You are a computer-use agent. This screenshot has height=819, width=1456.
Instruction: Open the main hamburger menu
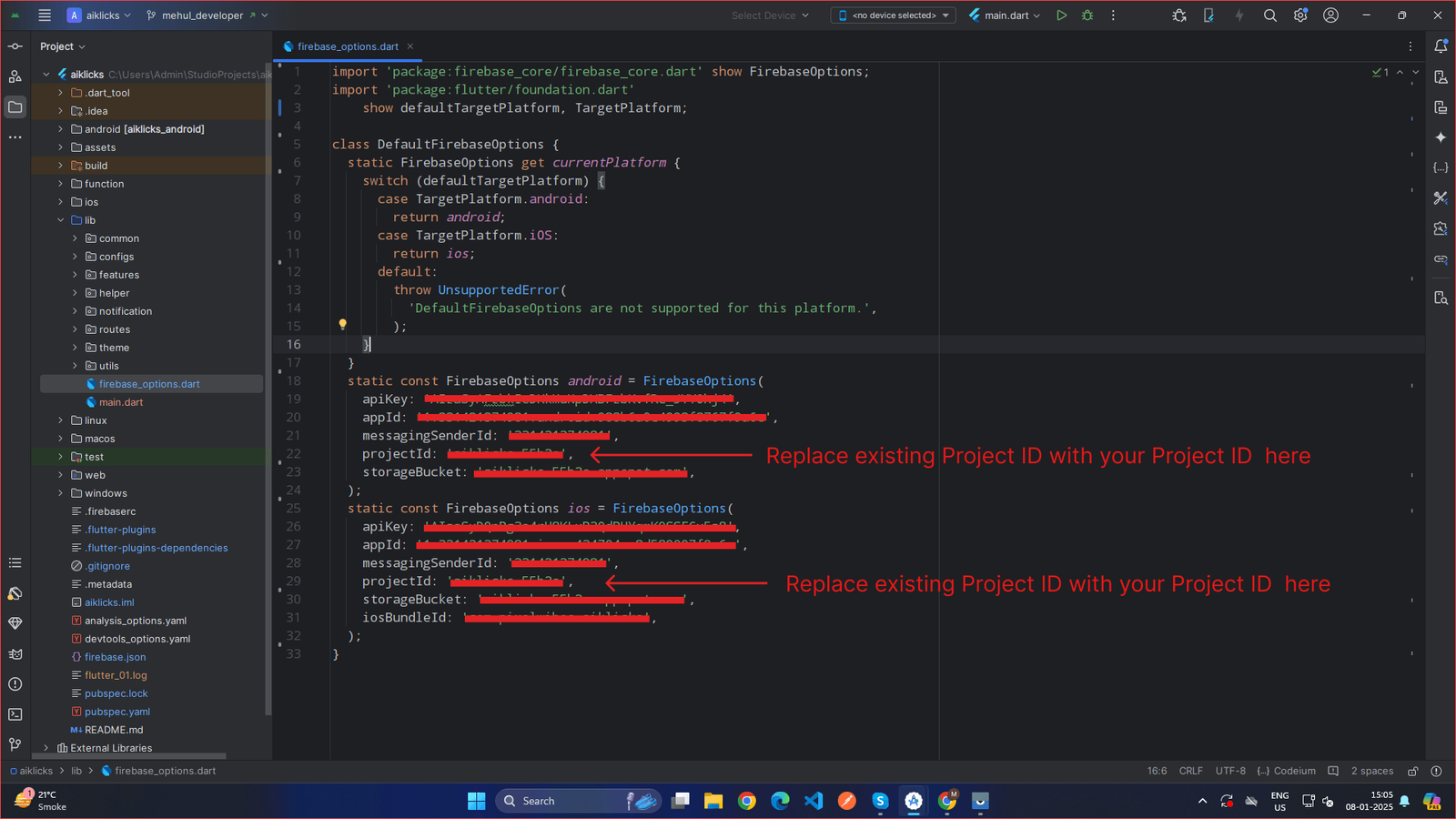coord(45,15)
